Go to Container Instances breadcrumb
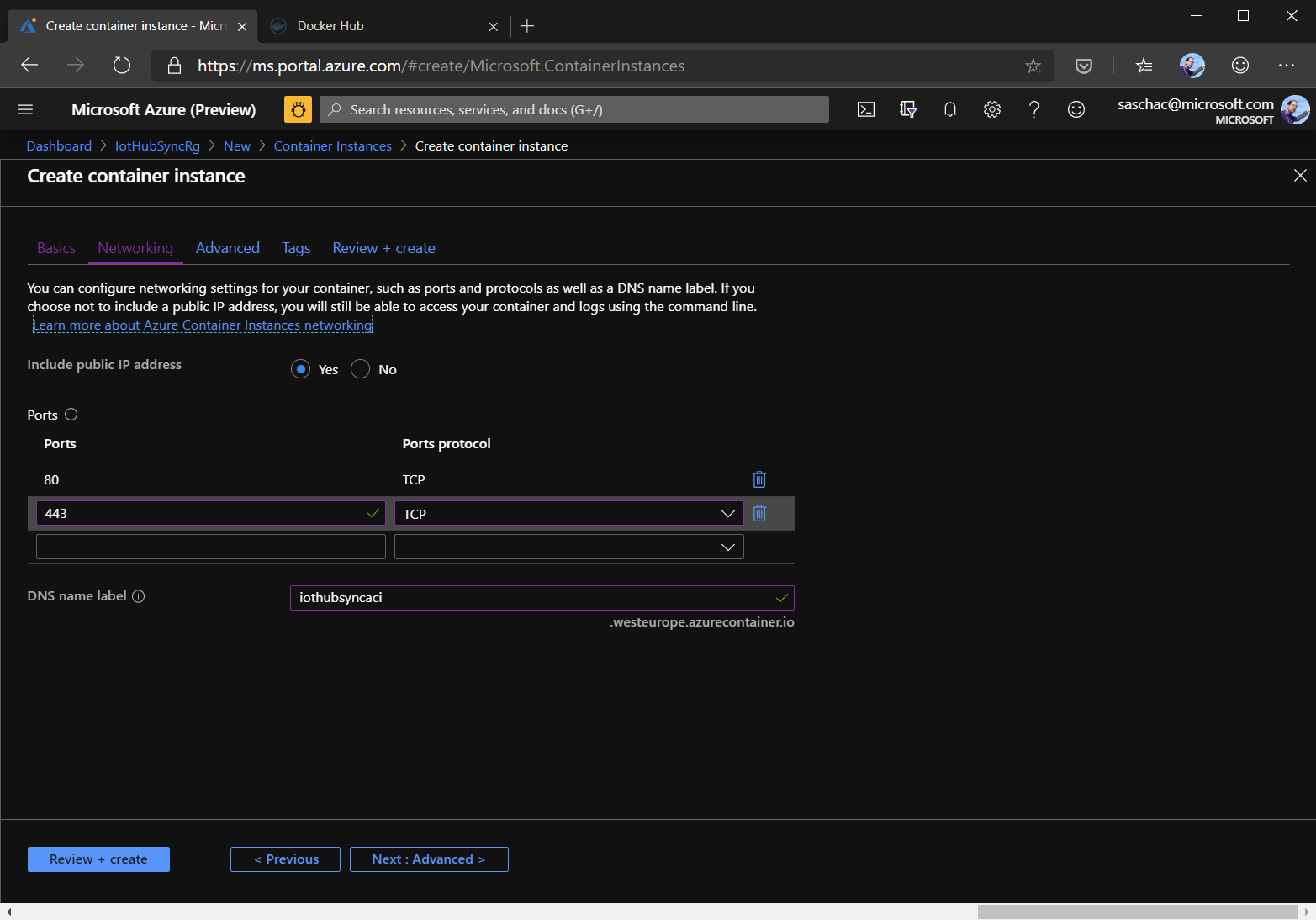1316x920 pixels. [x=333, y=145]
